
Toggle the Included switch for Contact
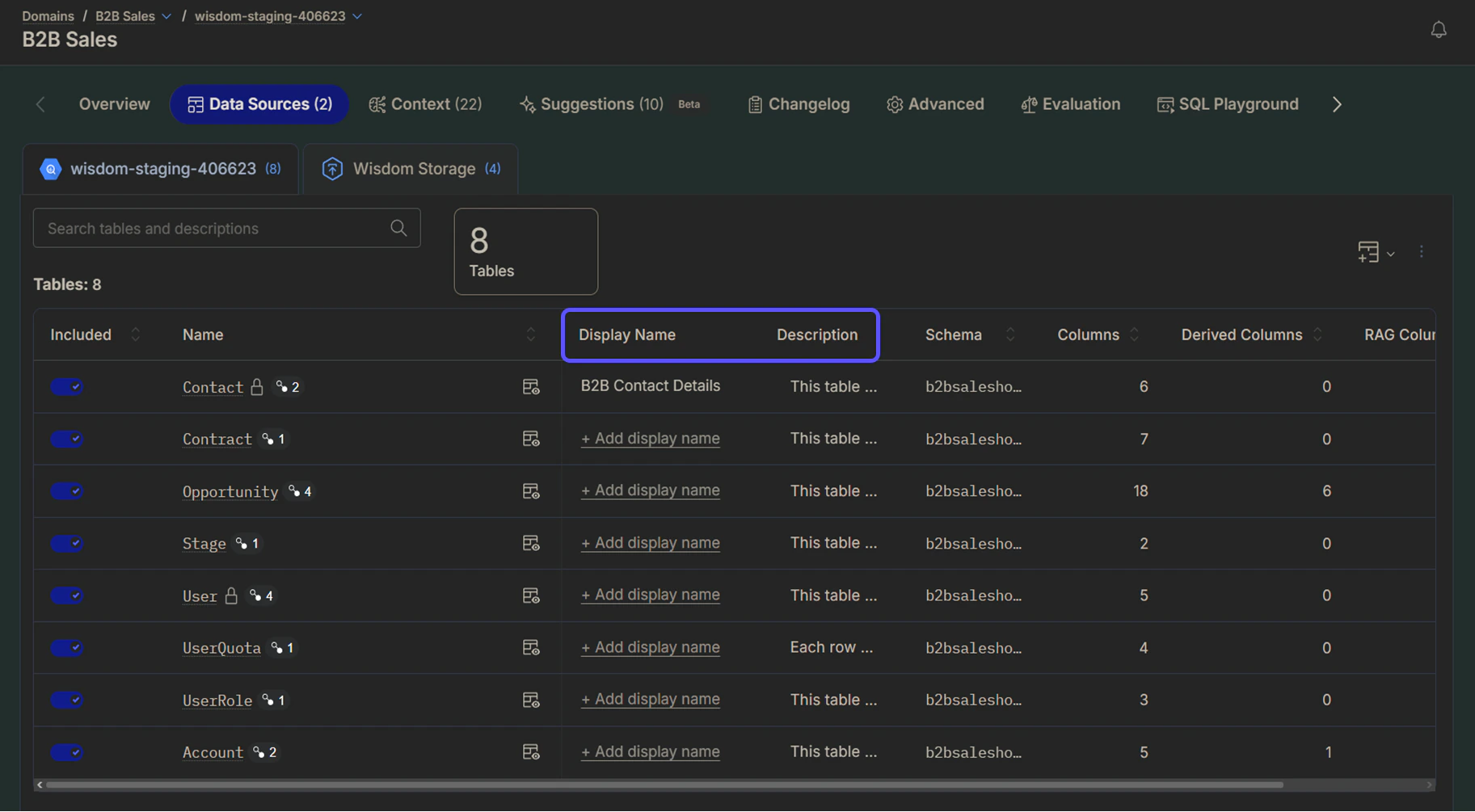pos(67,387)
